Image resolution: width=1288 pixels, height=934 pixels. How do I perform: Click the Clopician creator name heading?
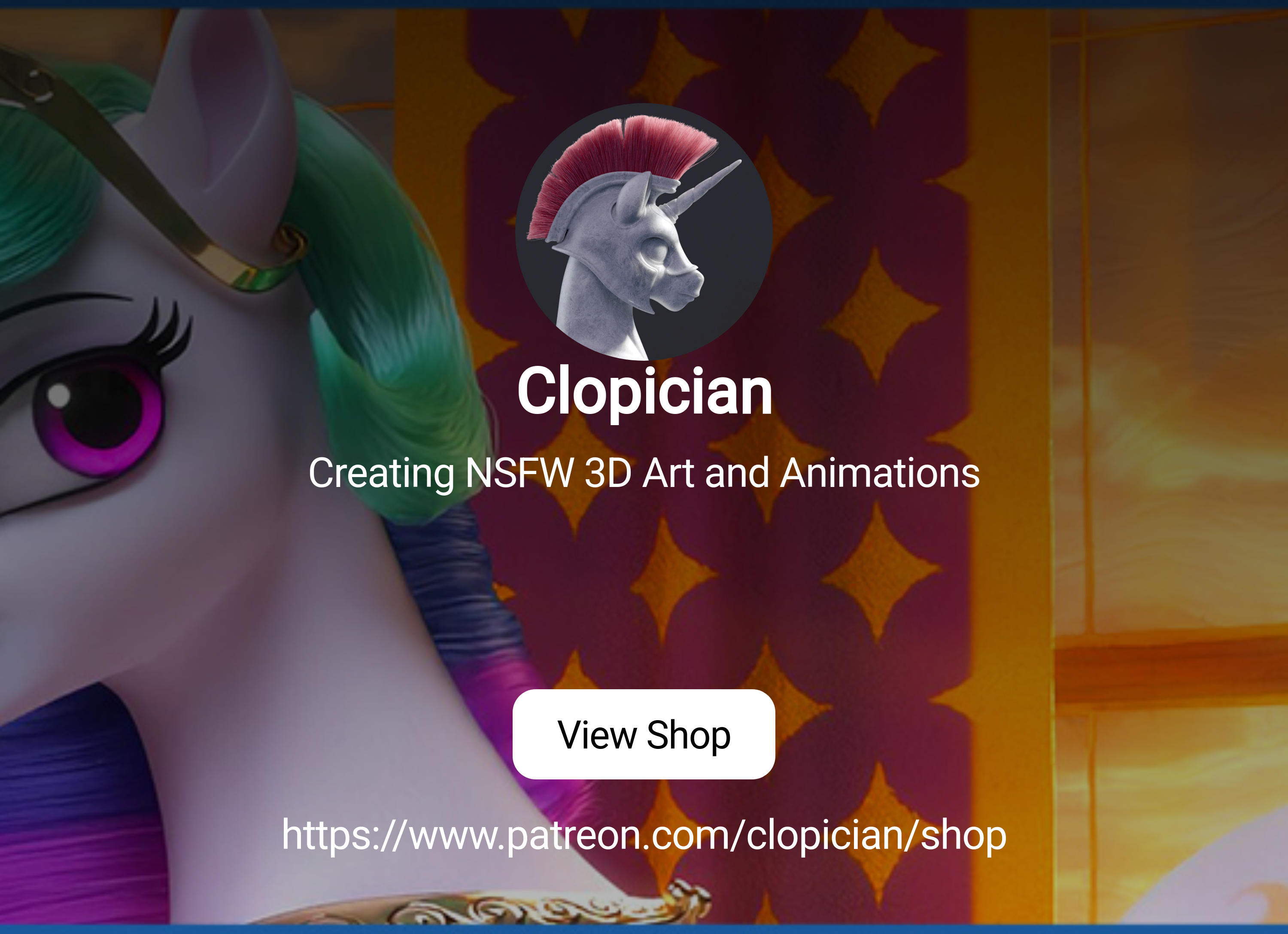click(x=644, y=392)
